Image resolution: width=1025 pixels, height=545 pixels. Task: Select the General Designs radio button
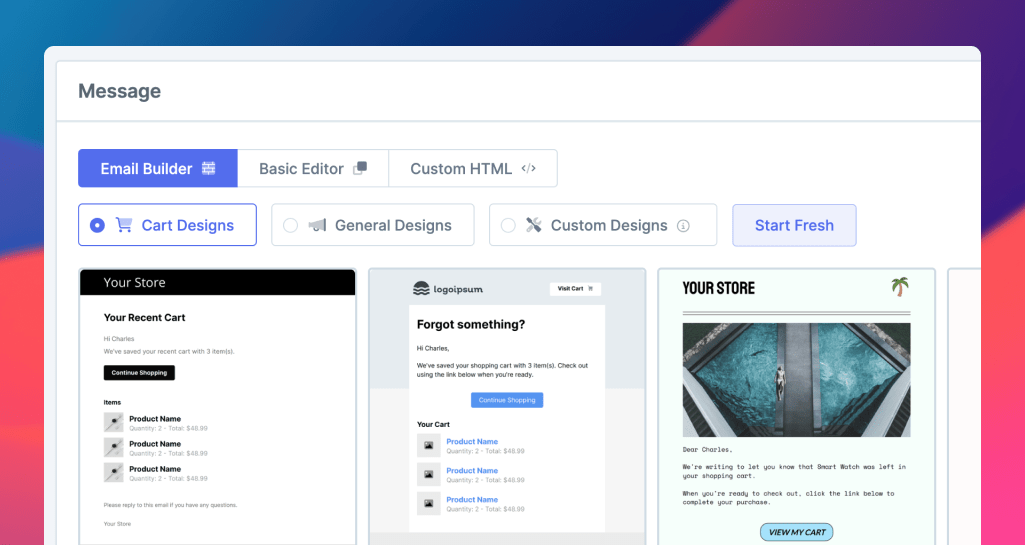(x=290, y=225)
